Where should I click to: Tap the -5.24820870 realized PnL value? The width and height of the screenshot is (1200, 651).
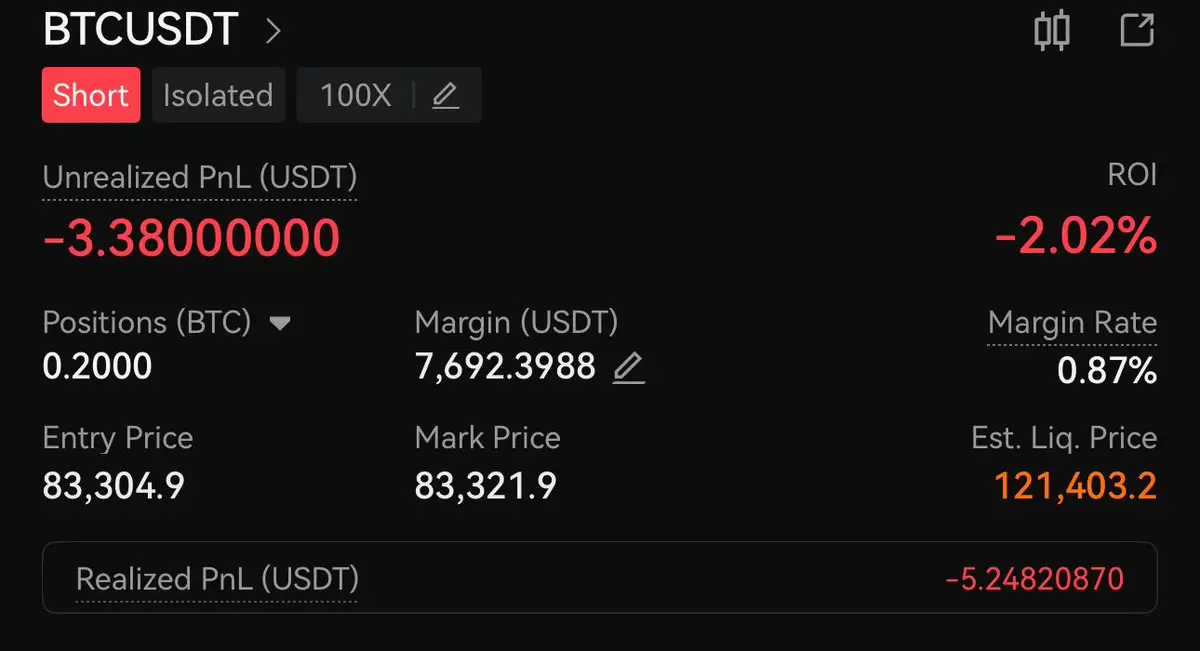(1034, 578)
